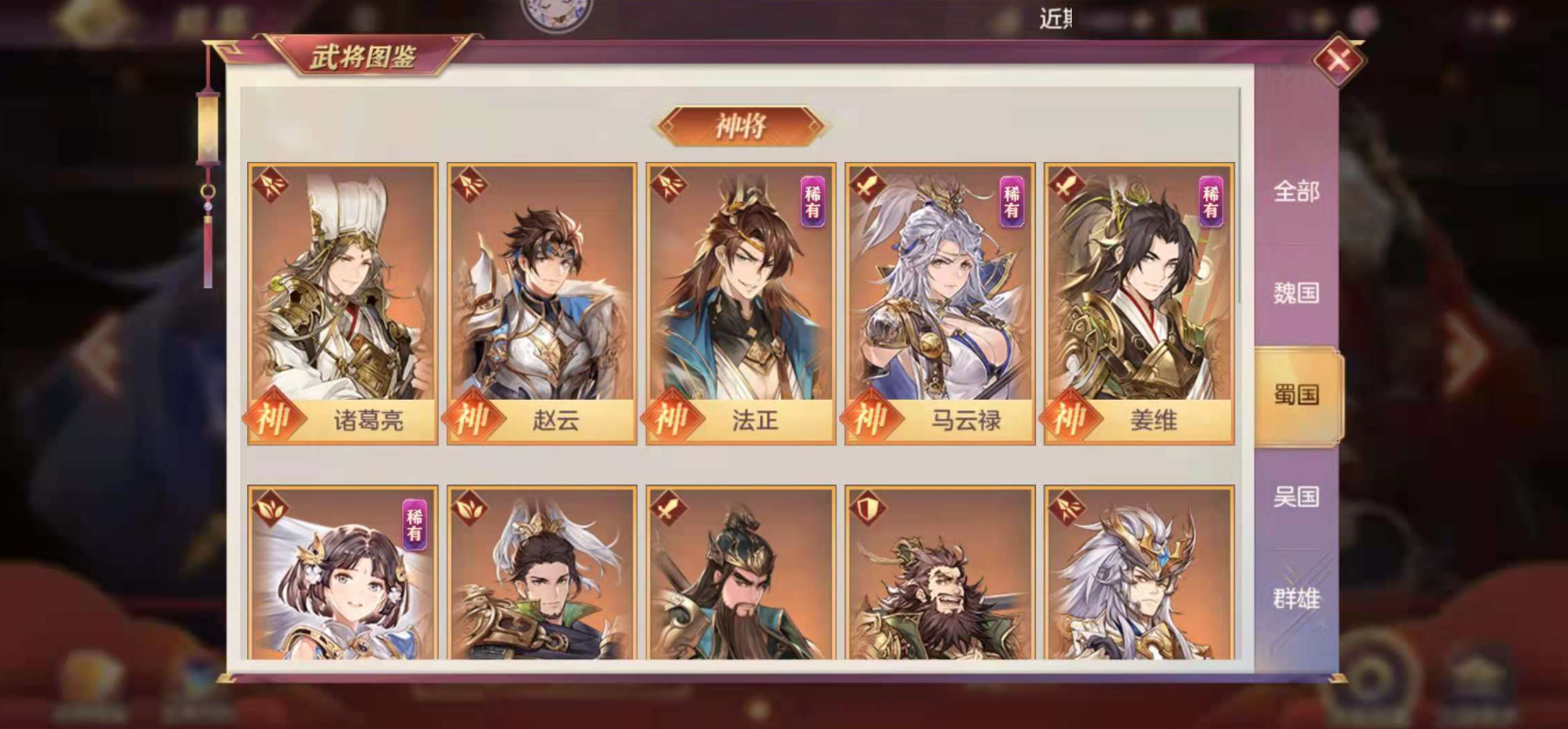Click the leaf class icon on girl card
The height and width of the screenshot is (729, 1568).
point(269,508)
